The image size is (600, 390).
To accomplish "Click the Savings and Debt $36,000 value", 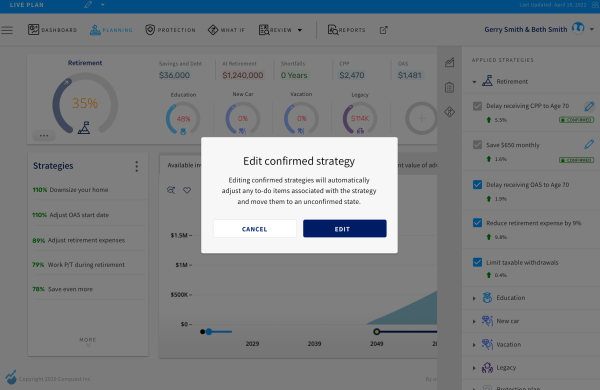I will tap(174, 75).
